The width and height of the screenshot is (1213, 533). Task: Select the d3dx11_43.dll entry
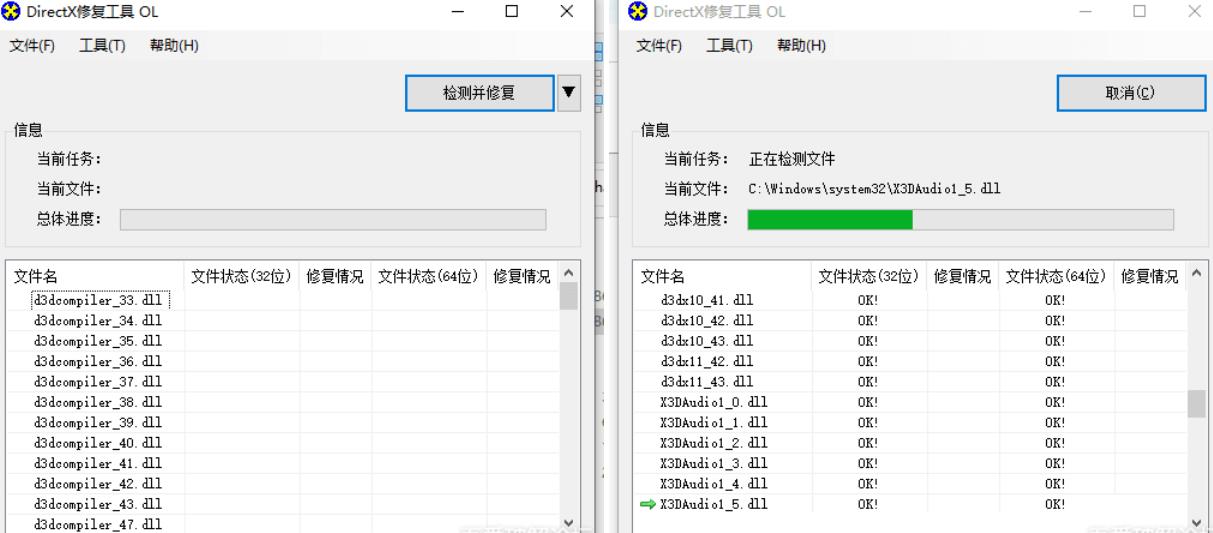coord(706,382)
